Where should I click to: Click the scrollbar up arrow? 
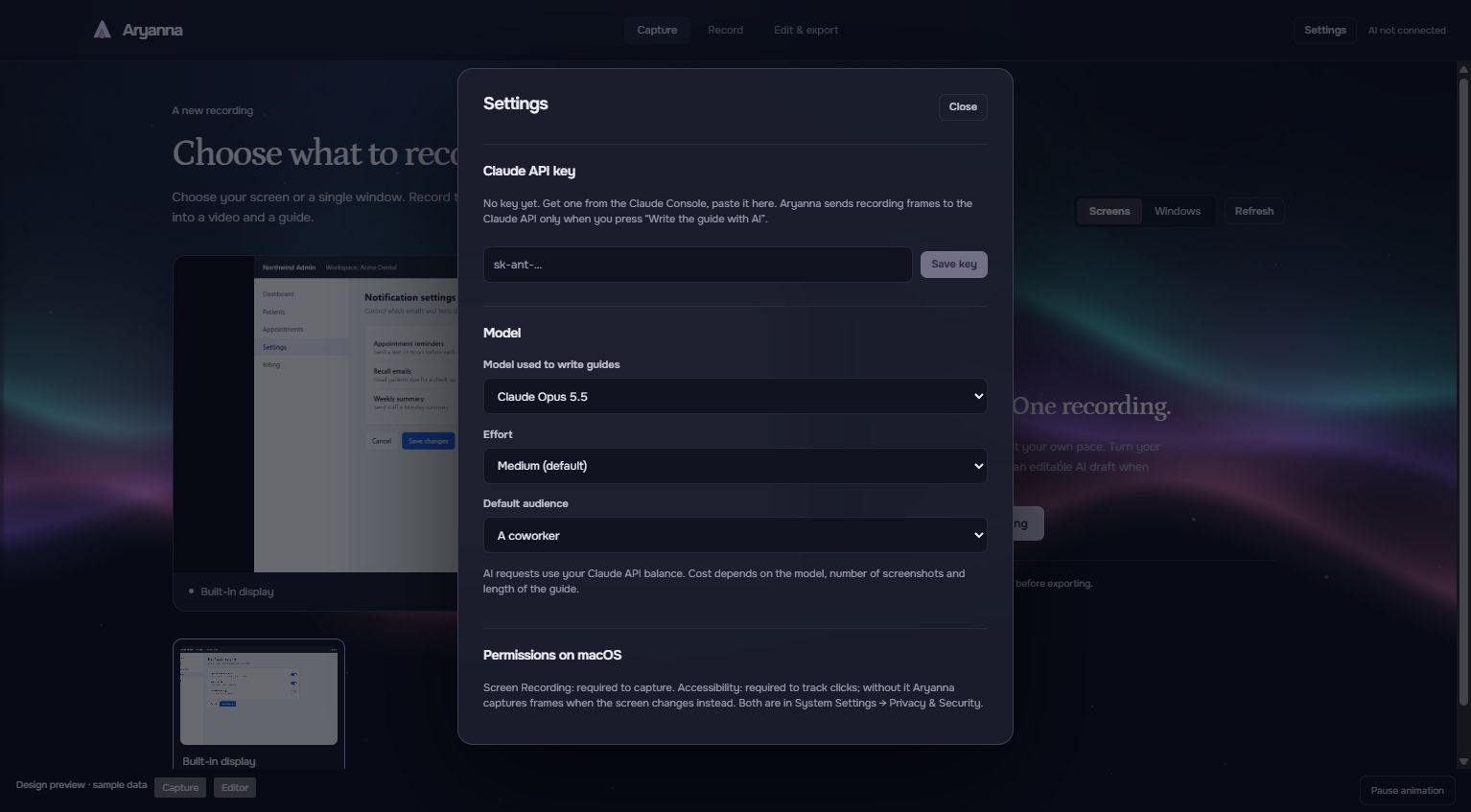[1463, 69]
